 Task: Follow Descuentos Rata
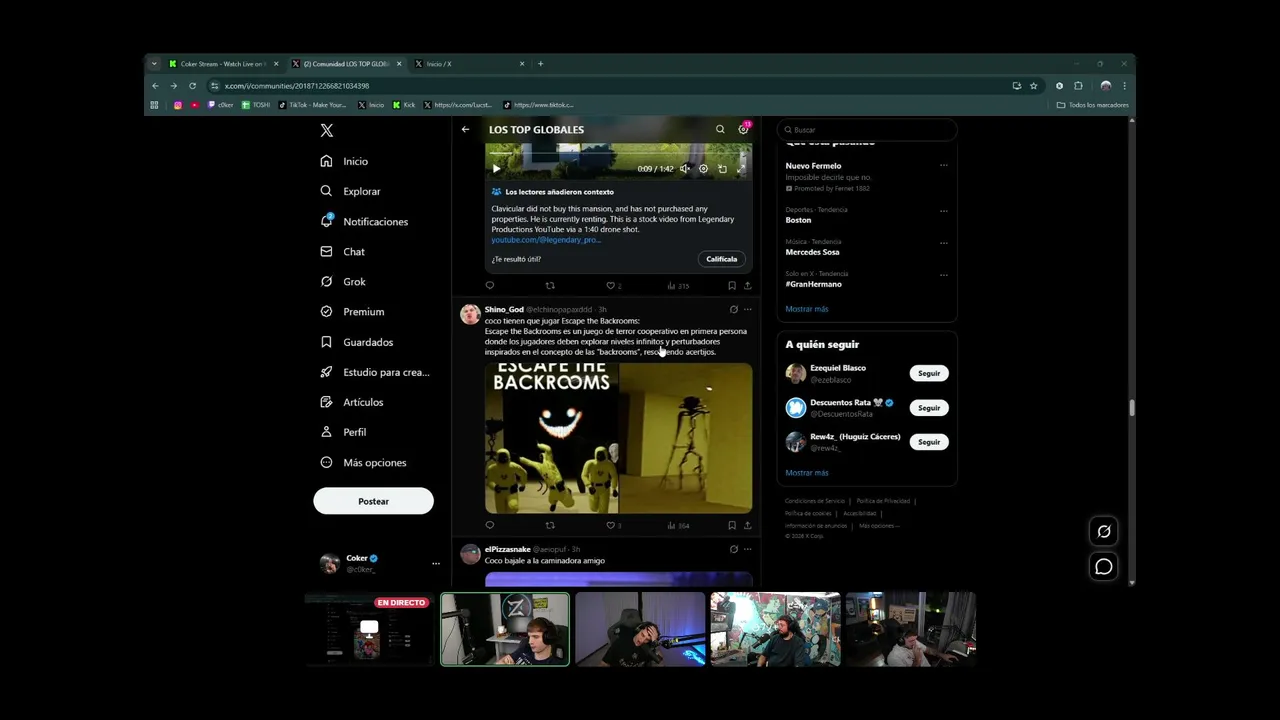(x=929, y=408)
